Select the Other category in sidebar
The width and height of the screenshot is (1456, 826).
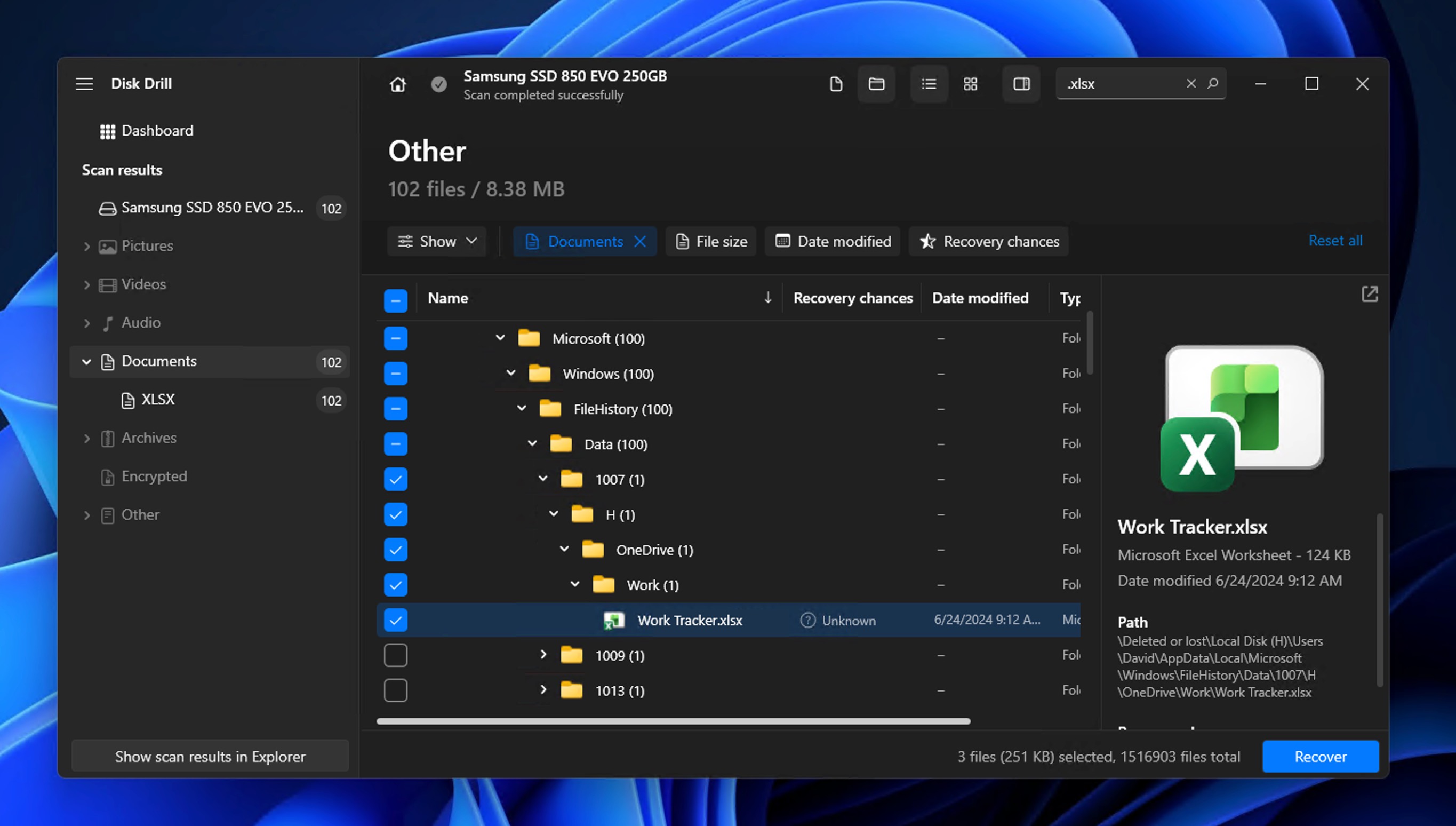[210, 515]
